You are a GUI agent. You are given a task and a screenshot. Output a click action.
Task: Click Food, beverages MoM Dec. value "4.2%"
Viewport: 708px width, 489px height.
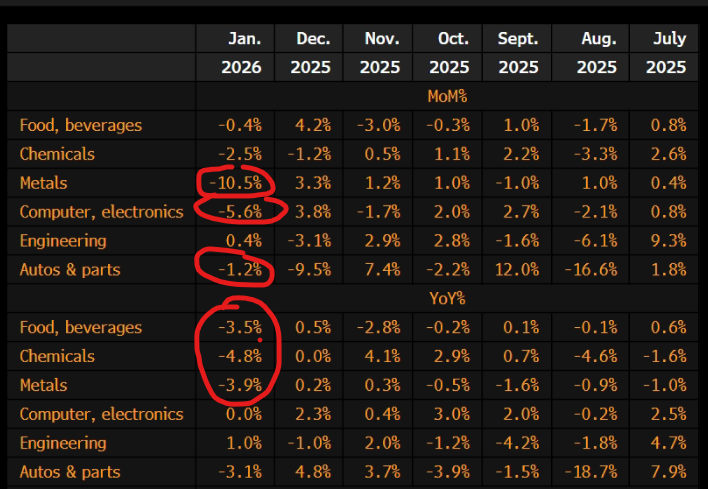pyautogui.click(x=313, y=125)
